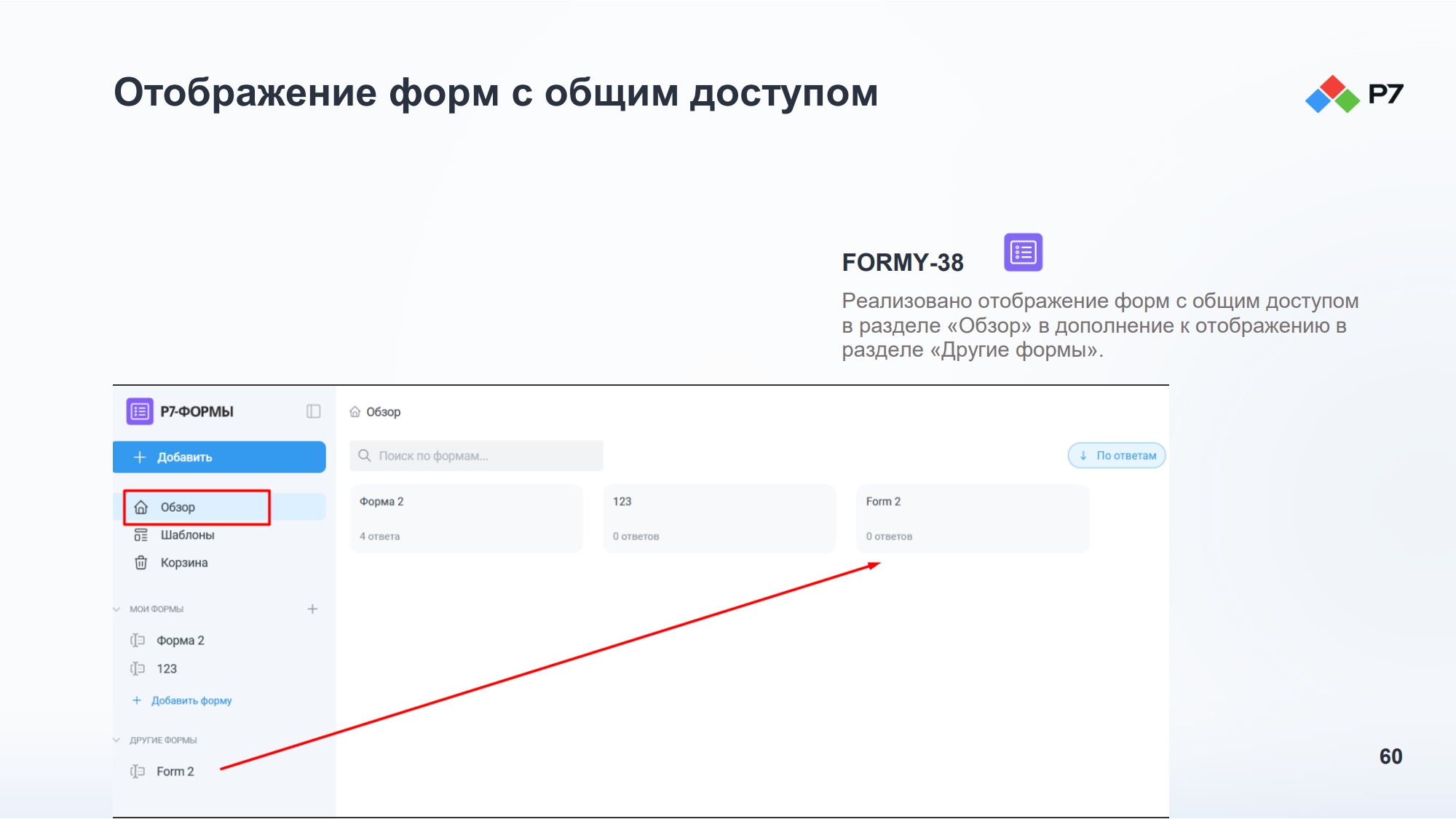The image size is (1456, 819).
Task: Open the По ответам sort dropdown
Action: [1117, 456]
